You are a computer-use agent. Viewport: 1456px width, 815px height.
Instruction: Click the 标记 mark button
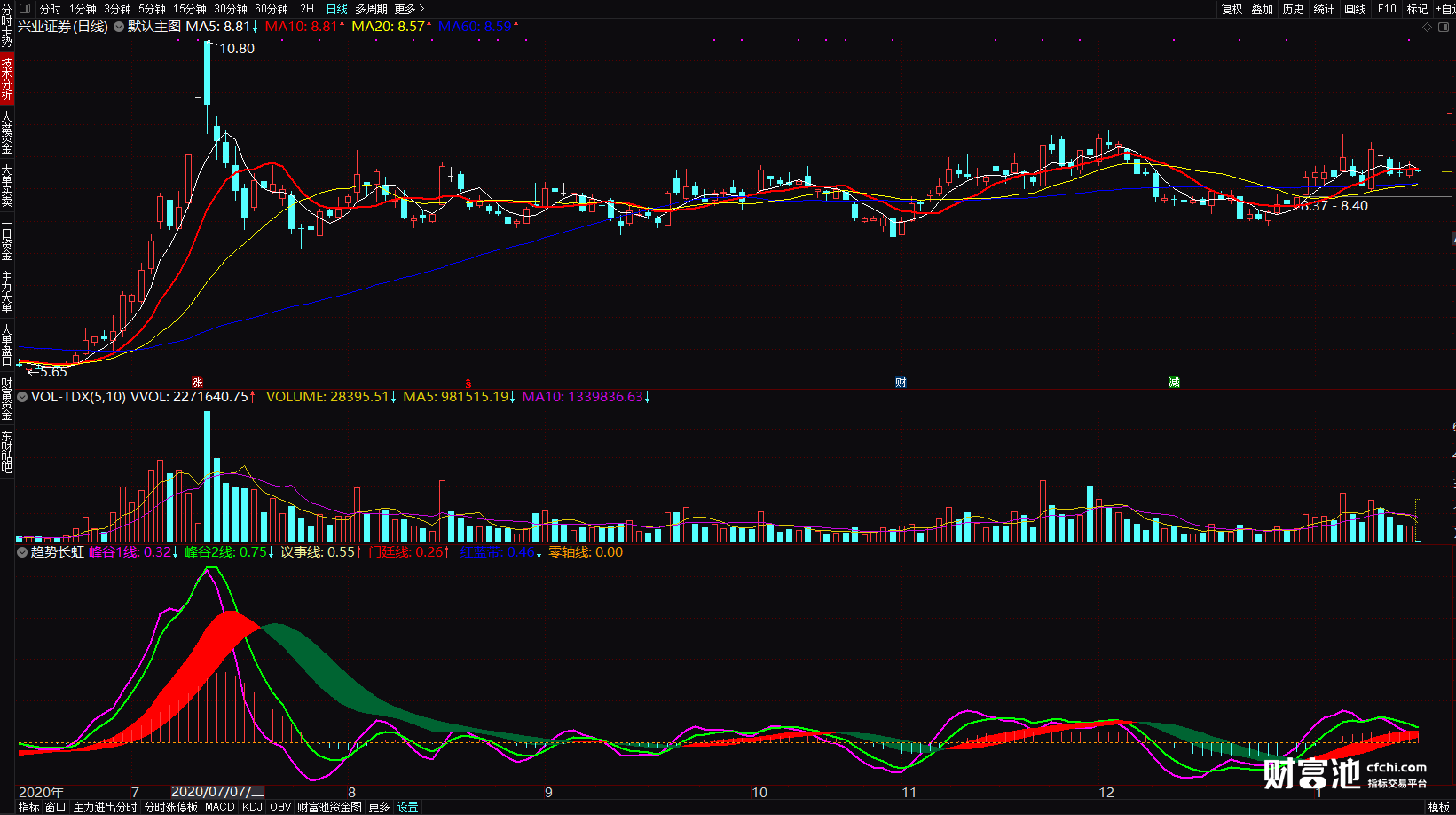(1417, 9)
